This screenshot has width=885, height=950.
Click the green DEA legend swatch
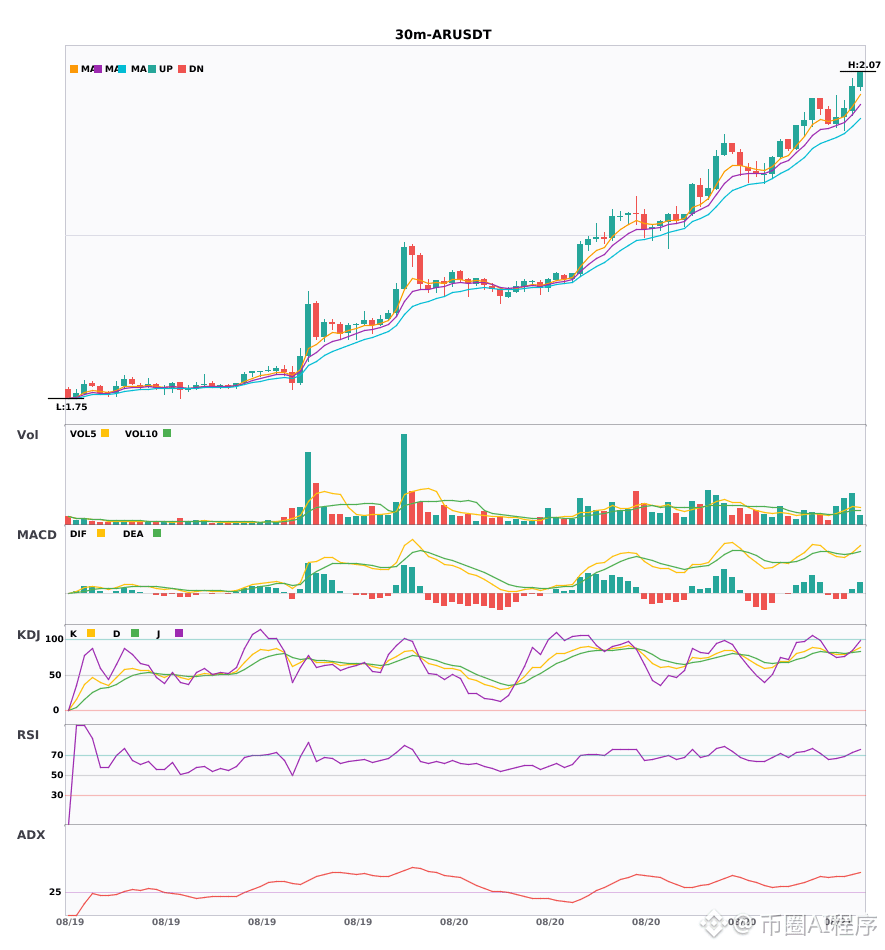(x=157, y=533)
